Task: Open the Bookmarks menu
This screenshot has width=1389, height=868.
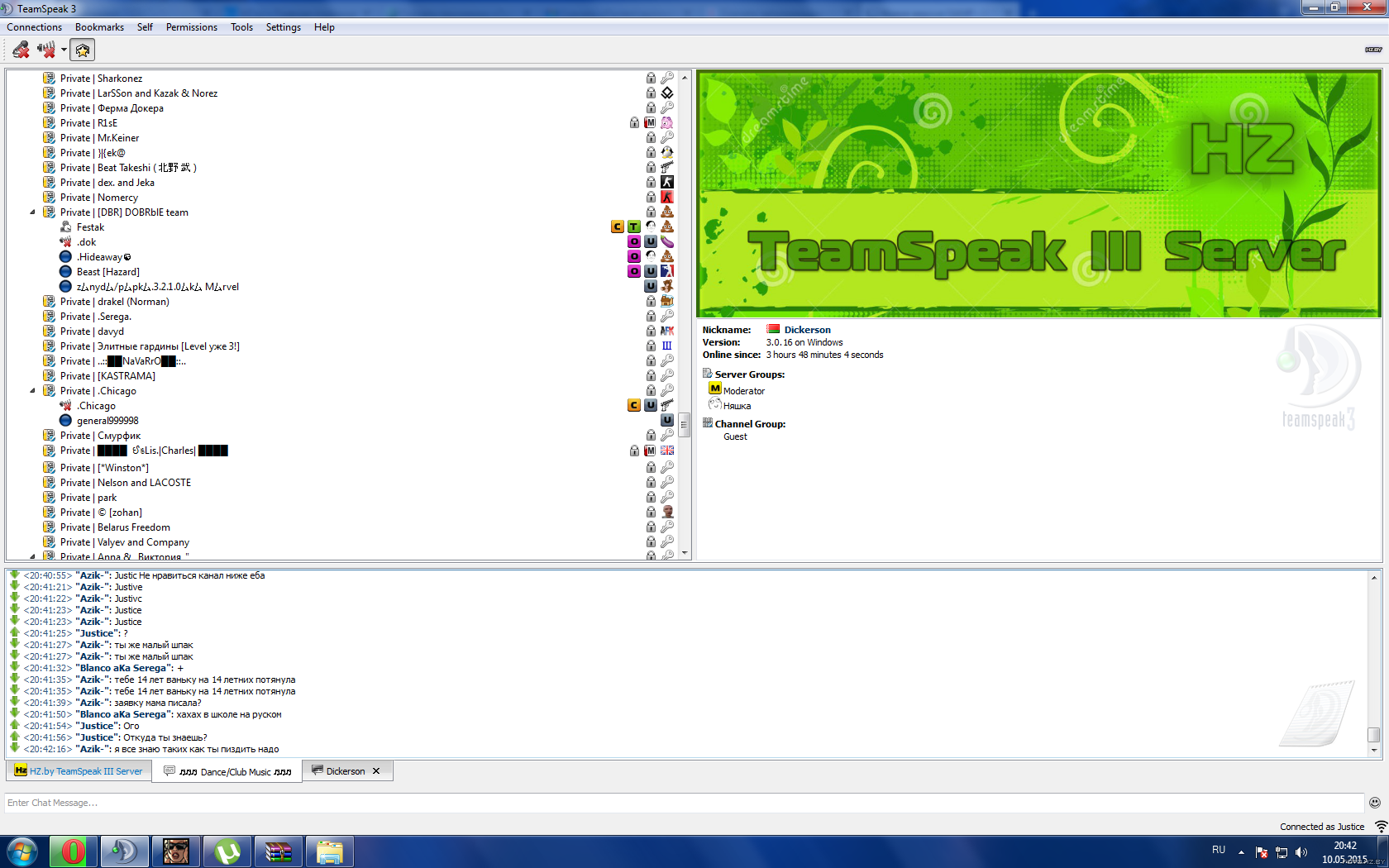Action: pyautogui.click(x=99, y=27)
